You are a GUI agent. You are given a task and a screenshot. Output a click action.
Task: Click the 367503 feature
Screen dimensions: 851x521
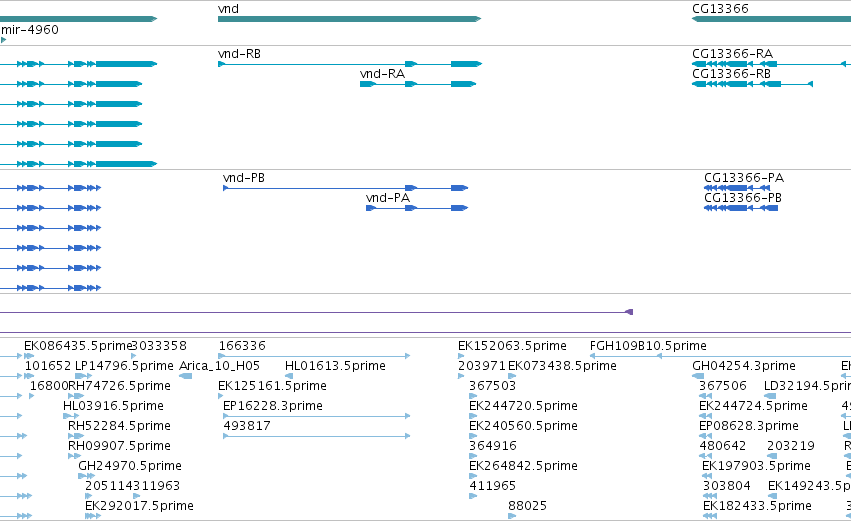point(473,396)
